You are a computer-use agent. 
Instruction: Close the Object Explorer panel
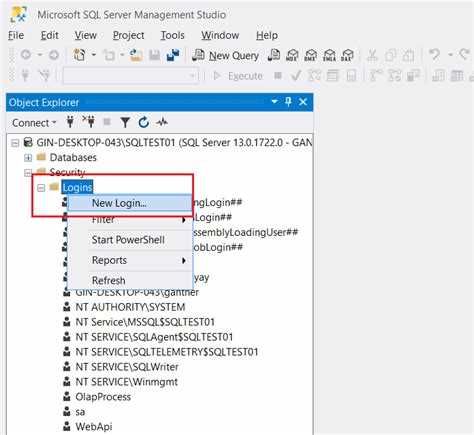point(303,102)
